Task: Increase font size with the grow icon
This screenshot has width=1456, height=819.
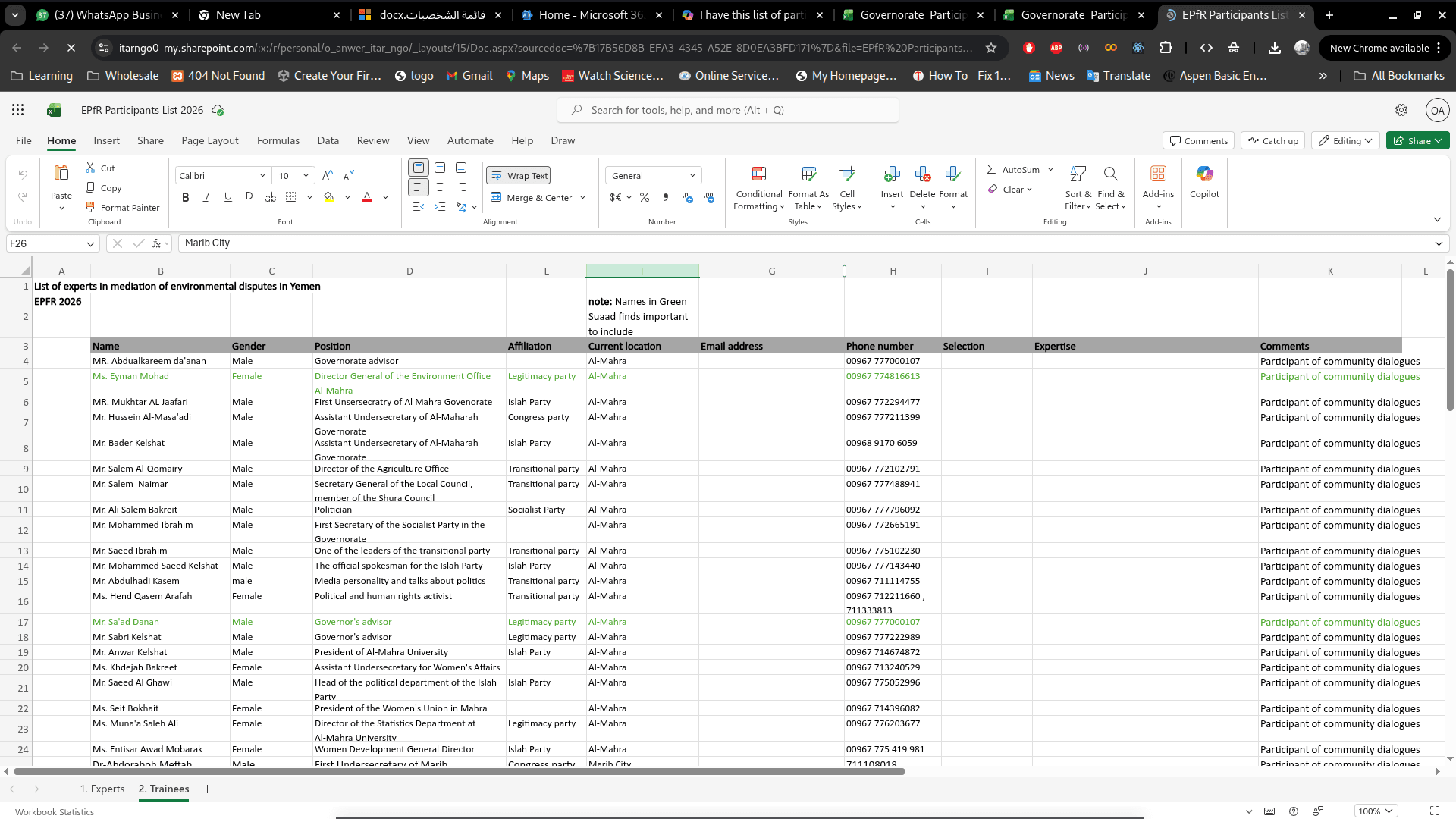Action: pyautogui.click(x=328, y=175)
